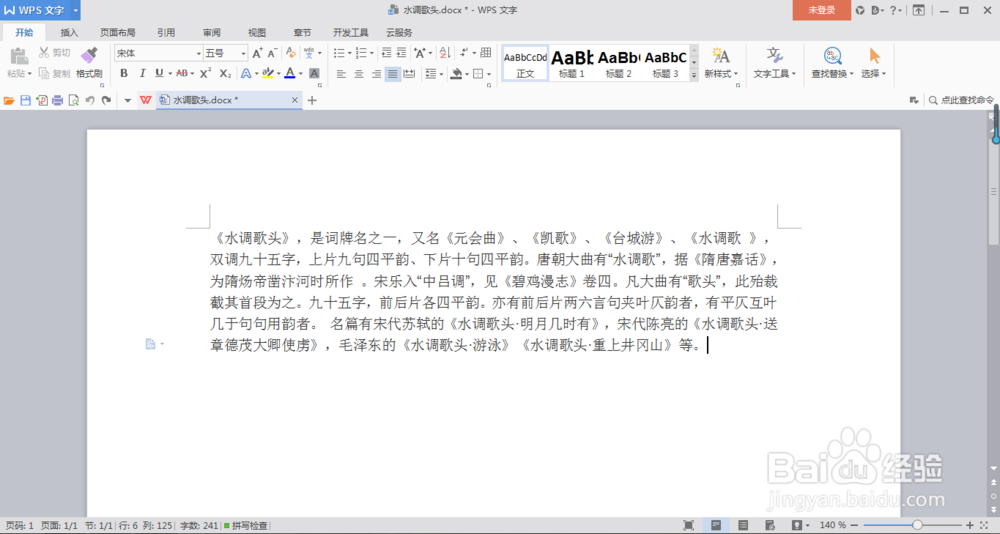Click the font color red A swatch

coord(290,73)
